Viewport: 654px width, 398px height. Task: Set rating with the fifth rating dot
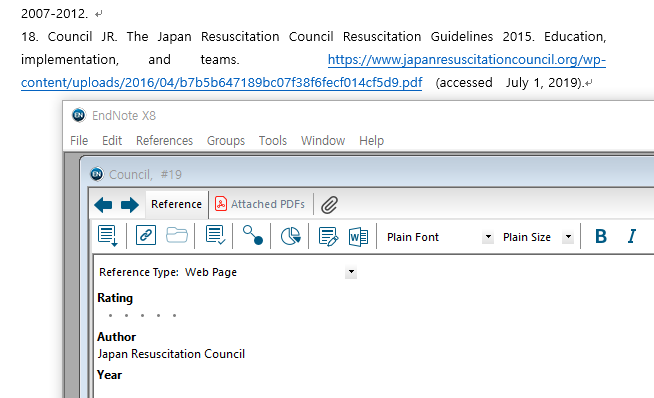coord(174,315)
